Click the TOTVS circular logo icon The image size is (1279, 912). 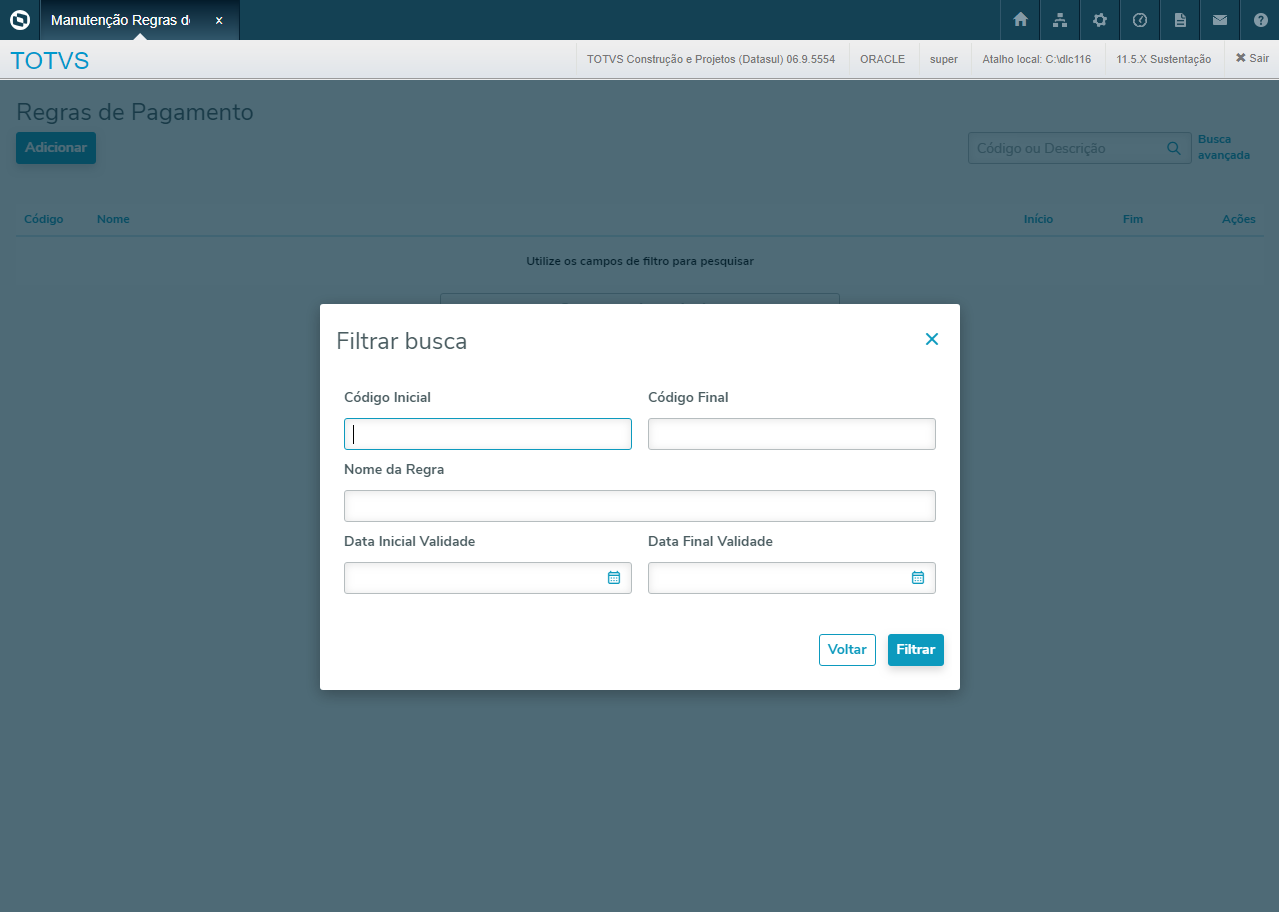[20, 20]
